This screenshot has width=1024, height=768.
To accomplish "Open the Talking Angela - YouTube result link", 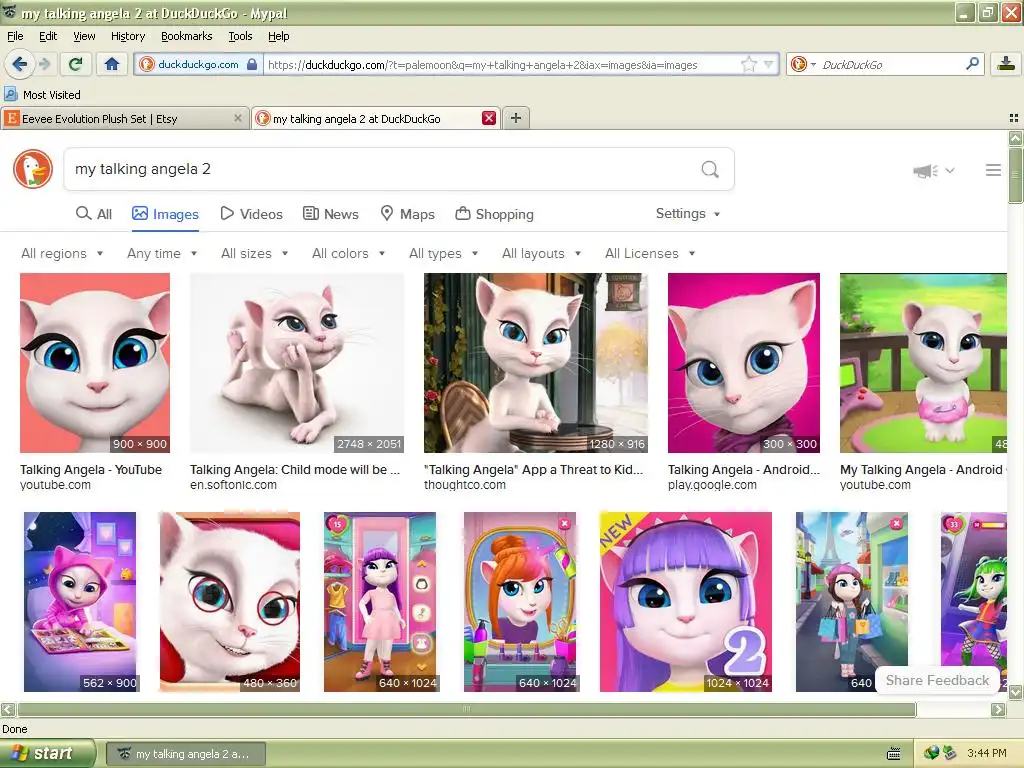I will click(x=91, y=470).
